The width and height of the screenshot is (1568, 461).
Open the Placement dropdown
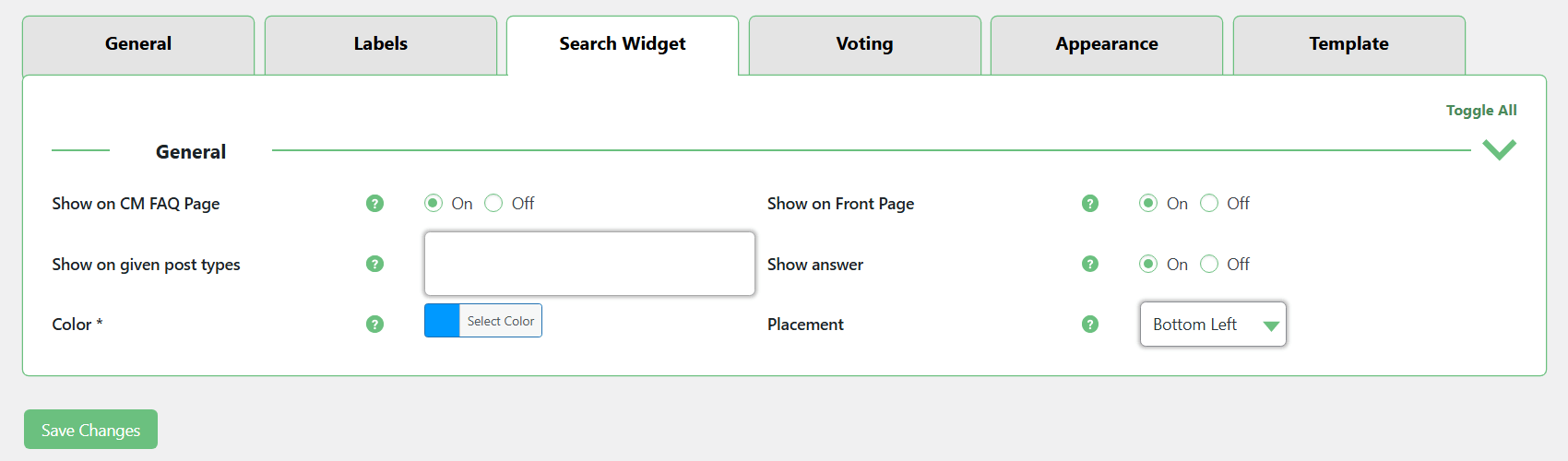pos(1213,325)
